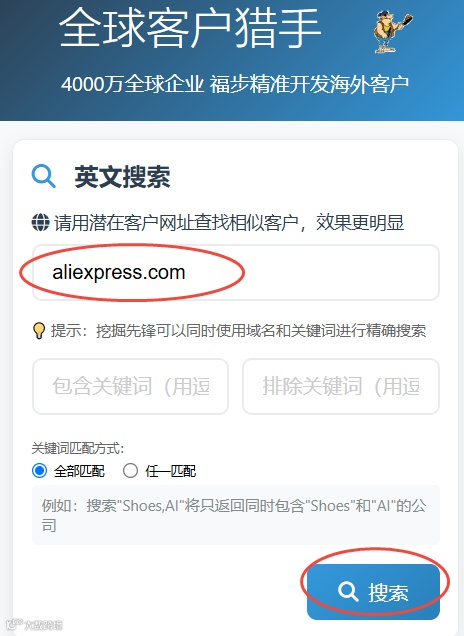
Task: Select the 任一匹配 radio button
Action: click(x=130, y=471)
